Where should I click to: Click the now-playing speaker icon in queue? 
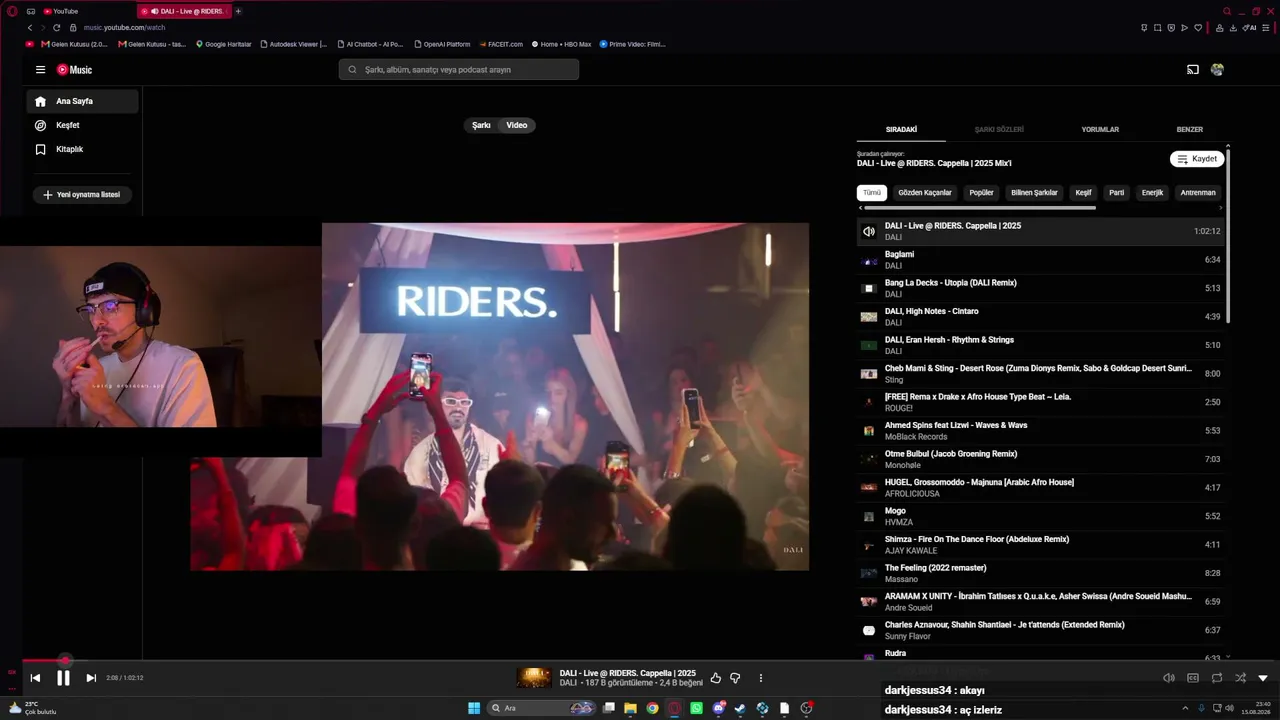coord(868,231)
